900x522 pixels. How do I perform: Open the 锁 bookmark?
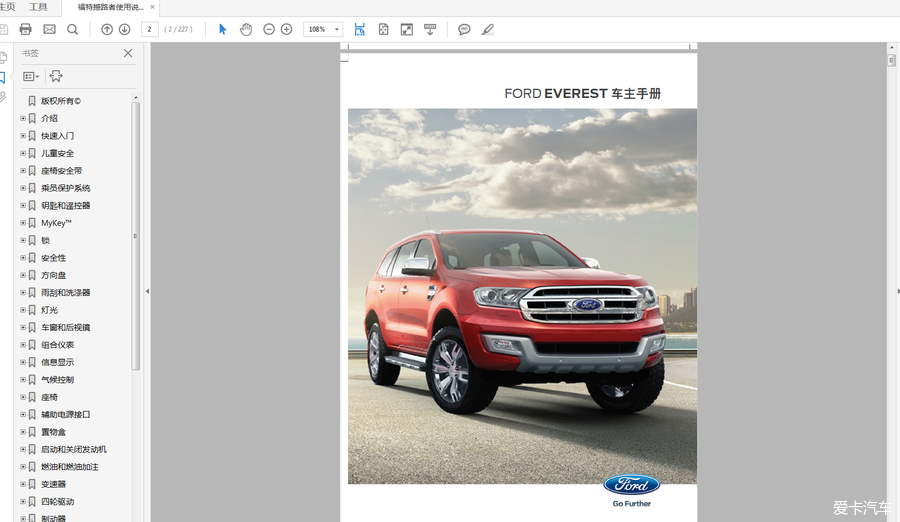[x=45, y=241]
